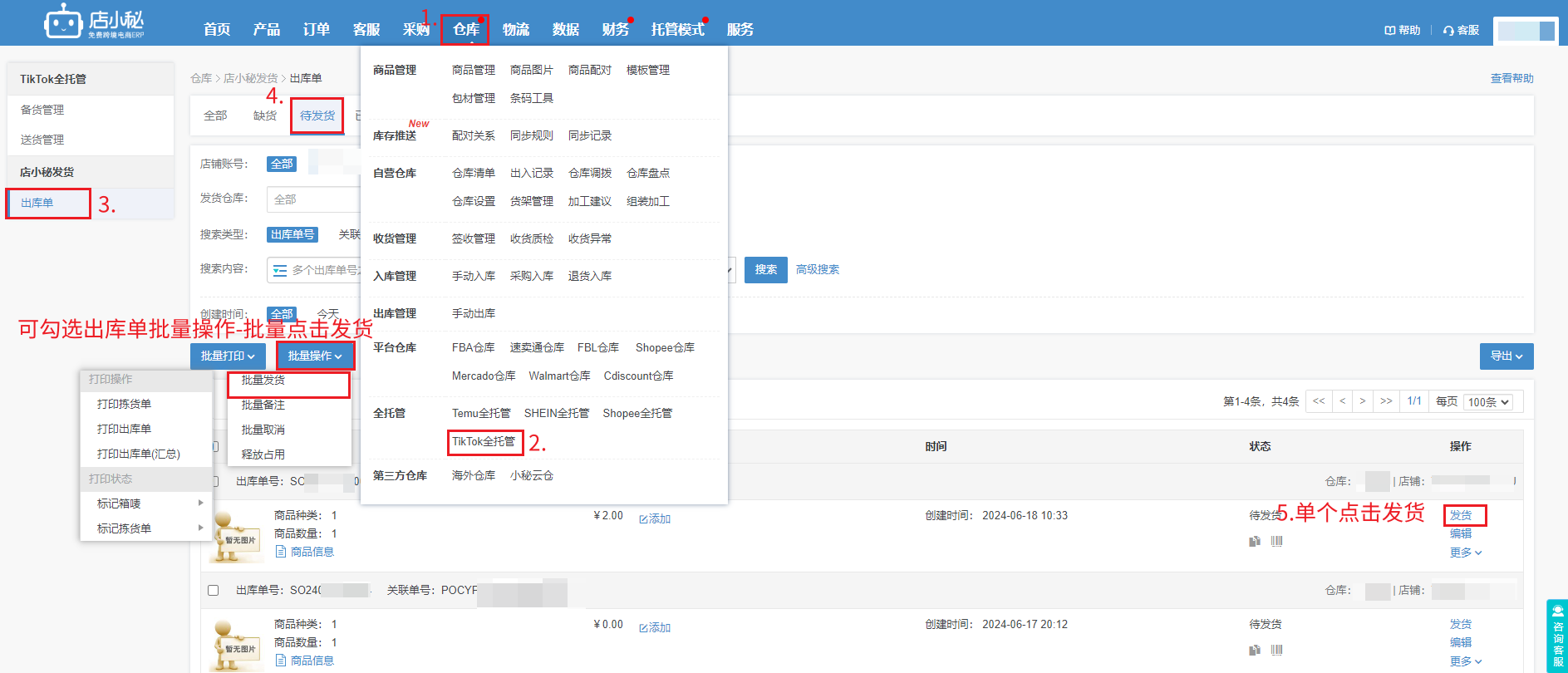Open the 100条 per-page selector
The image size is (1568, 673).
(x=1487, y=402)
